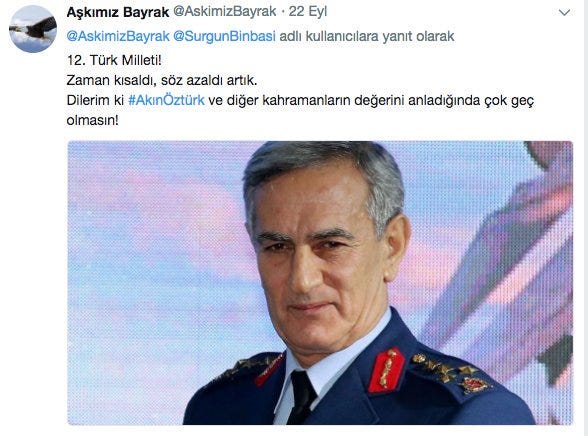Screen dimensions: 588x436
Task: Open the @SurgunBinbasi mentioned profile
Action: click(224, 36)
